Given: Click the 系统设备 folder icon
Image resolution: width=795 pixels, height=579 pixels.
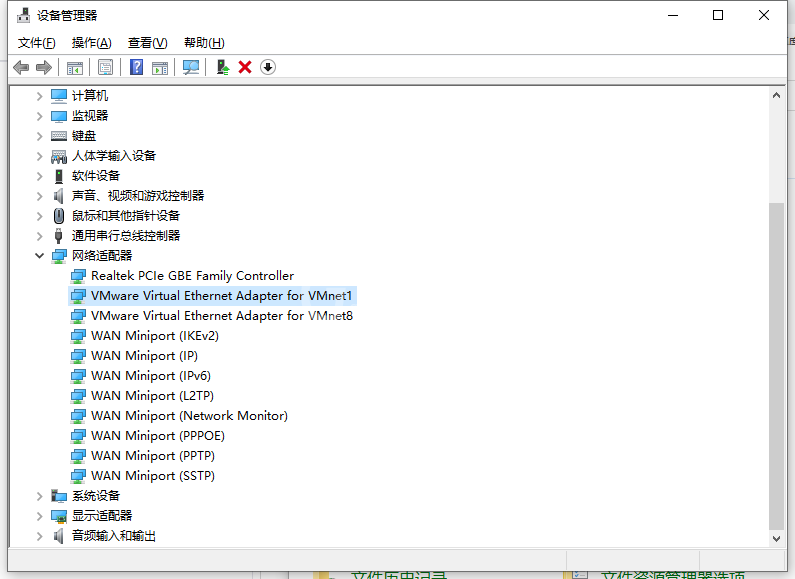Looking at the screenshot, I should click(x=59, y=496).
